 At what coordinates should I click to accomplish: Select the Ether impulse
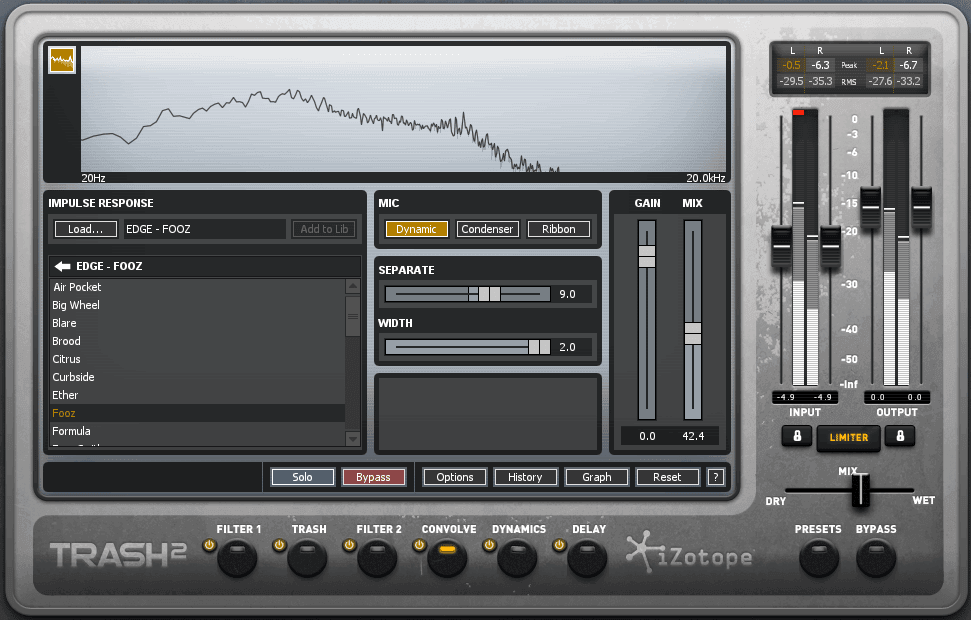[x=197, y=395]
